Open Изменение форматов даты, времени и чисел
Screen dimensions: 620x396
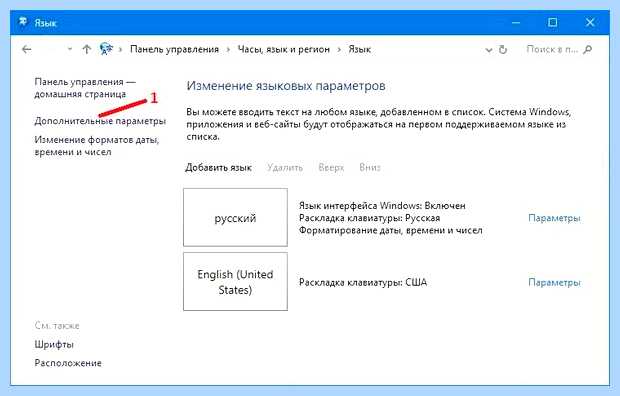pos(96,146)
